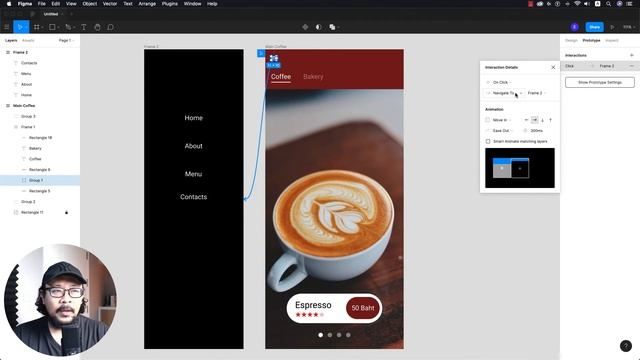The height and width of the screenshot is (360, 640).
Task: Click the Create Component icon
Action: 305,27
